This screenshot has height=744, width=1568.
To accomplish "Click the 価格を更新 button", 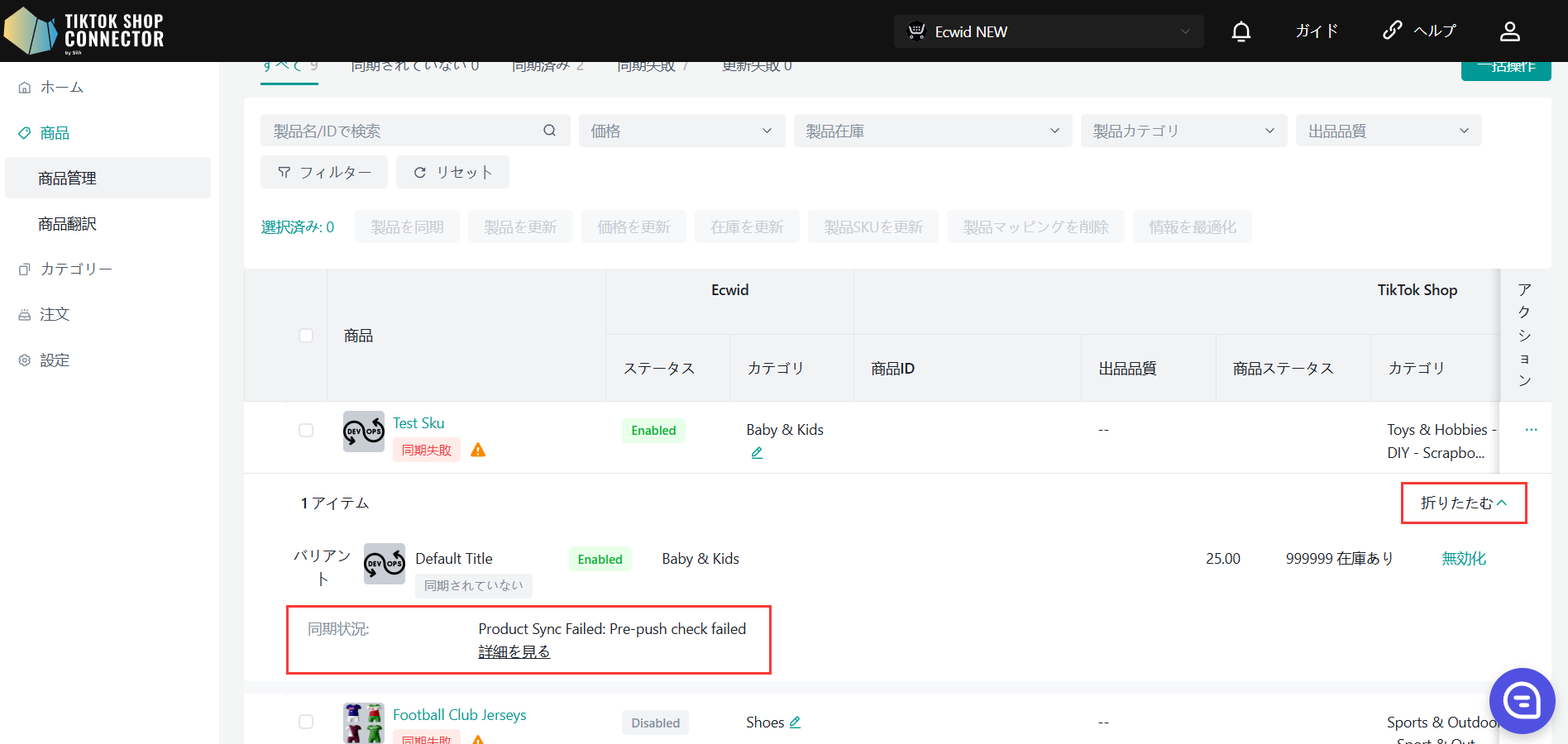I will point(633,227).
